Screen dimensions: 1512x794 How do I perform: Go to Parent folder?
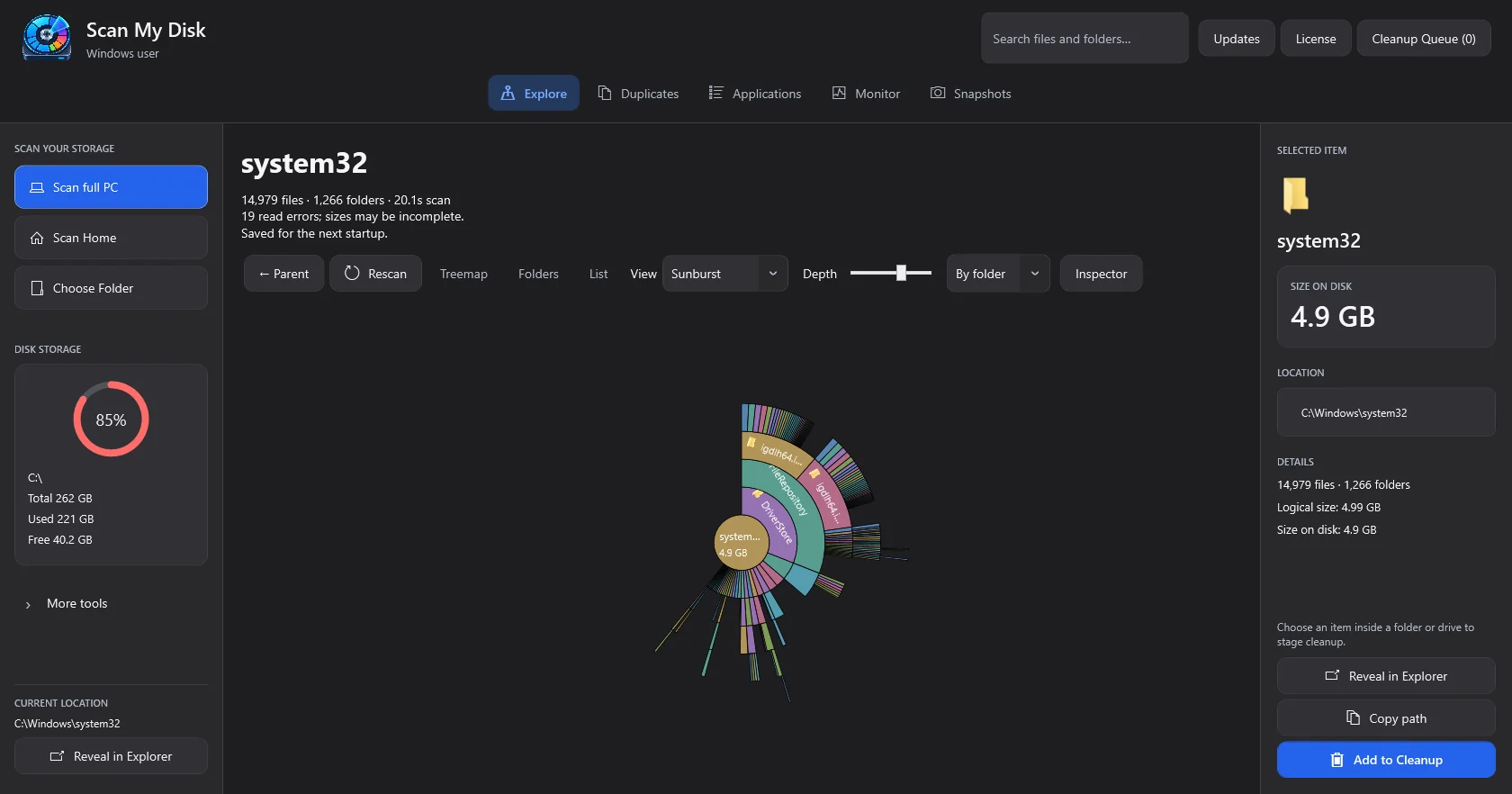point(283,274)
